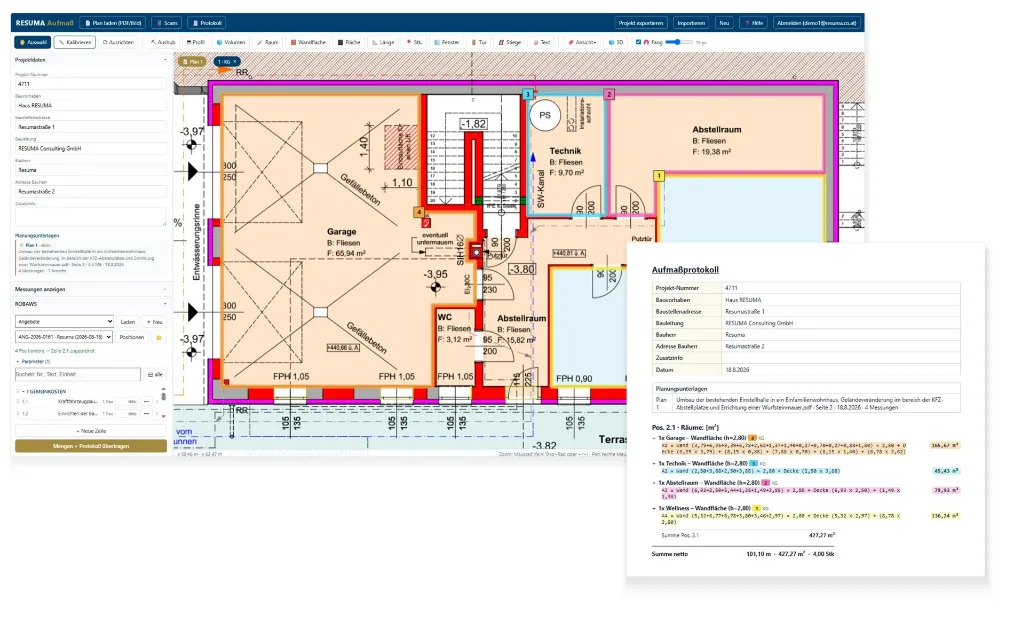Select the Fläche area tool
Image resolution: width=1014 pixels, height=630 pixels.
point(349,42)
